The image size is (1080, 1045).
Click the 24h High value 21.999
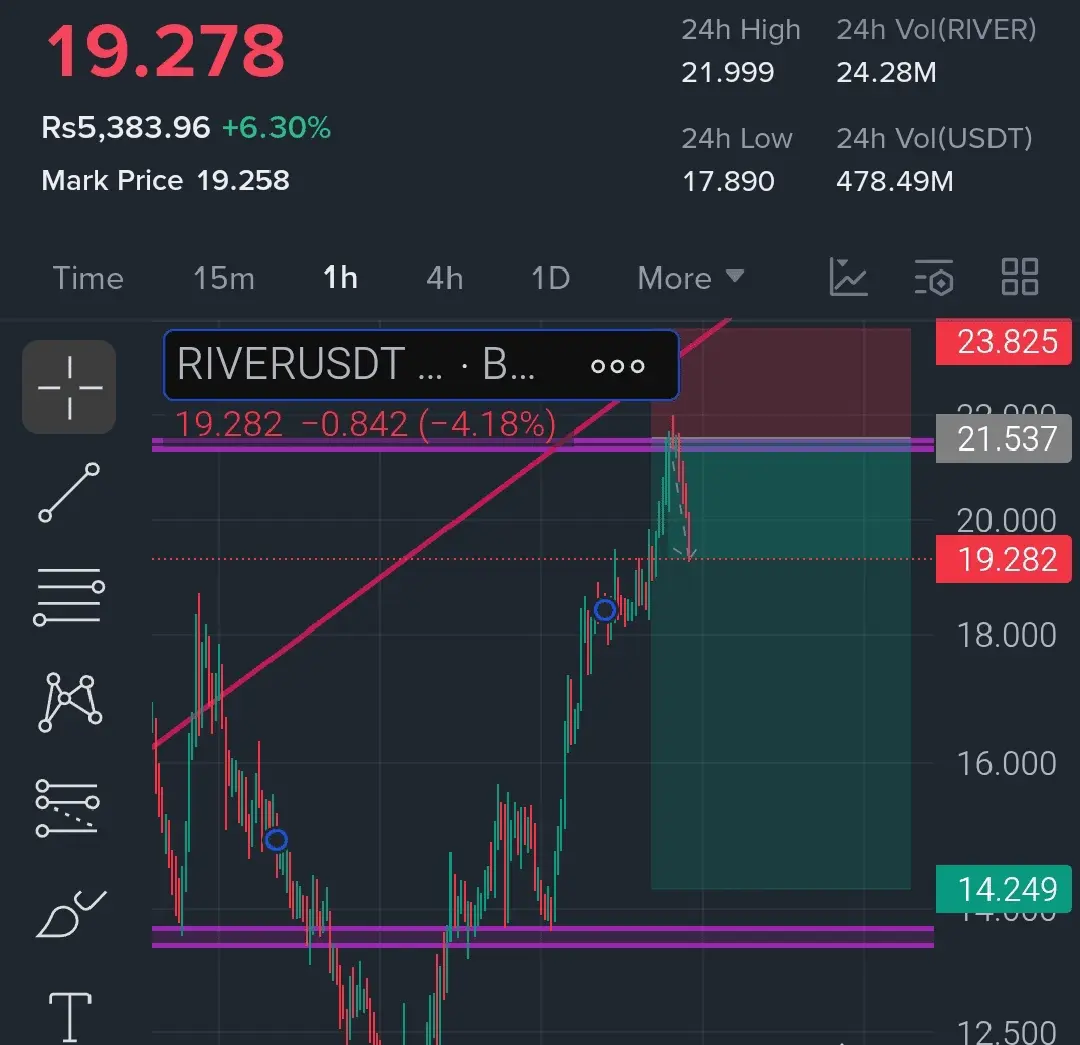tap(728, 72)
